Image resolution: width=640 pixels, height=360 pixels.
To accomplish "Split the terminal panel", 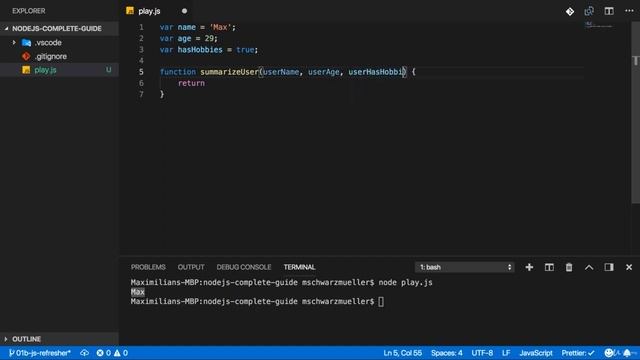I will [x=549, y=267].
